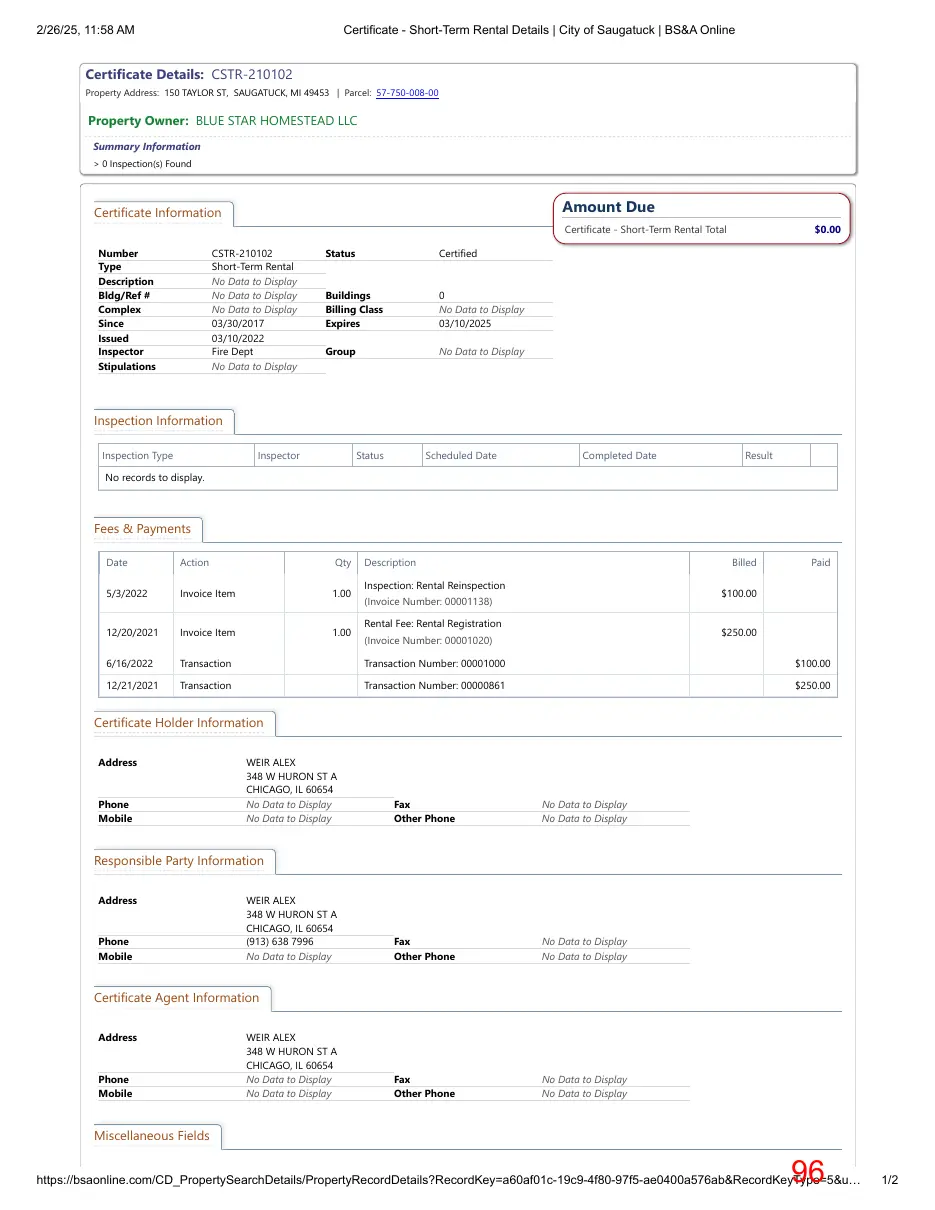The image size is (935, 1210).
Task: Select the Issued date 03/10/2022
Action: click(x=238, y=339)
